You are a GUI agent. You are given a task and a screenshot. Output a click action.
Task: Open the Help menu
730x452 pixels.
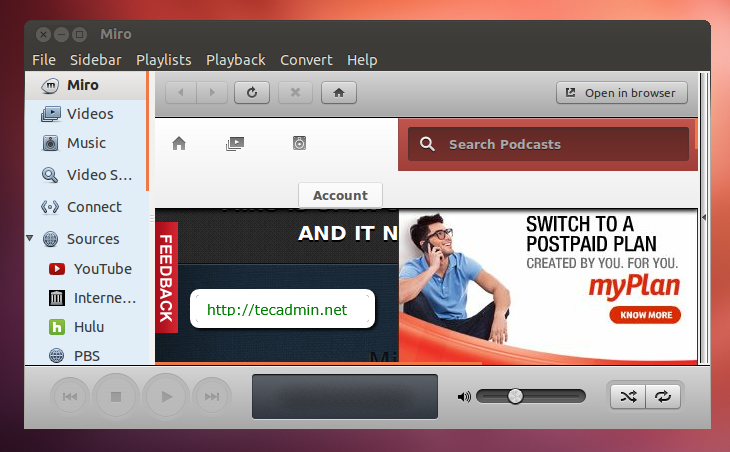(x=362, y=60)
